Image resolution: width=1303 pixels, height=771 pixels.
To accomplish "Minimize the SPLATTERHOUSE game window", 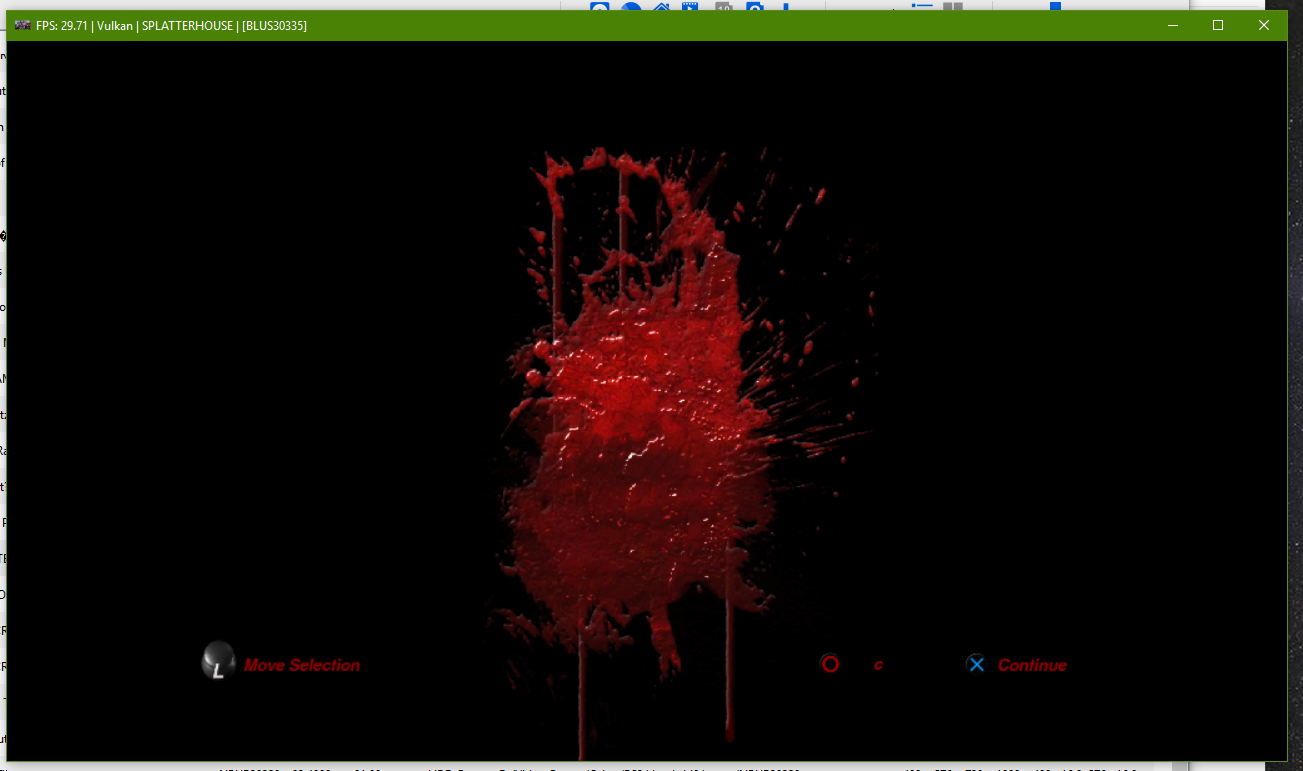I will 1172,25.
